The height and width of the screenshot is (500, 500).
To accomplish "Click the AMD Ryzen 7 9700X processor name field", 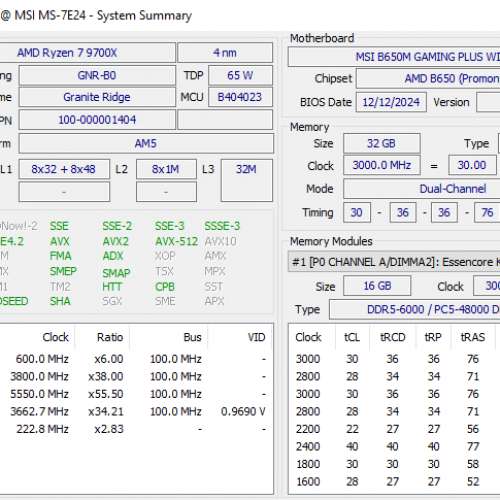I will pyautogui.click(x=87, y=53).
